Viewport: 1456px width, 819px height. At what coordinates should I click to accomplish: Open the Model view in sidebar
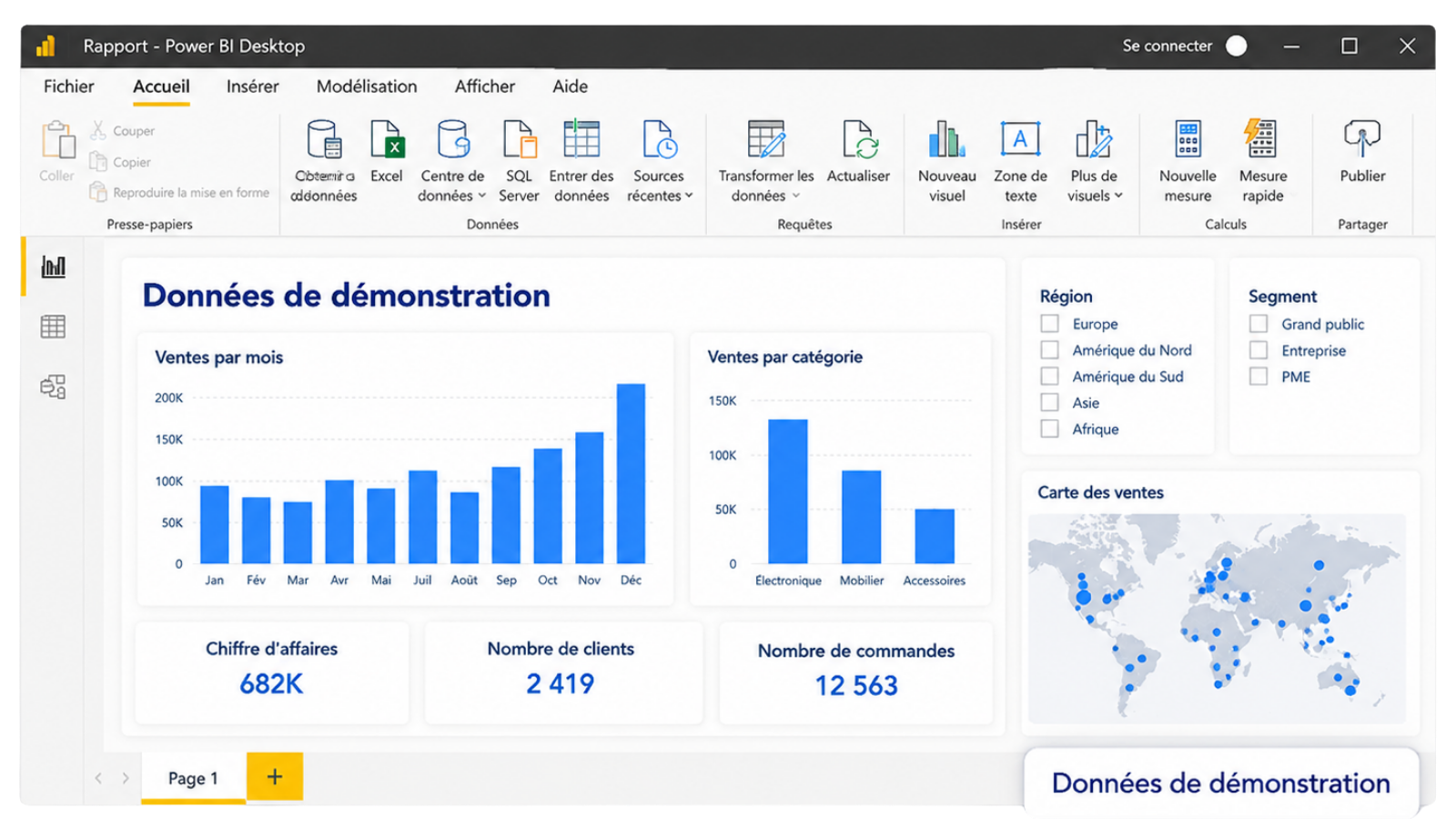pyautogui.click(x=53, y=387)
